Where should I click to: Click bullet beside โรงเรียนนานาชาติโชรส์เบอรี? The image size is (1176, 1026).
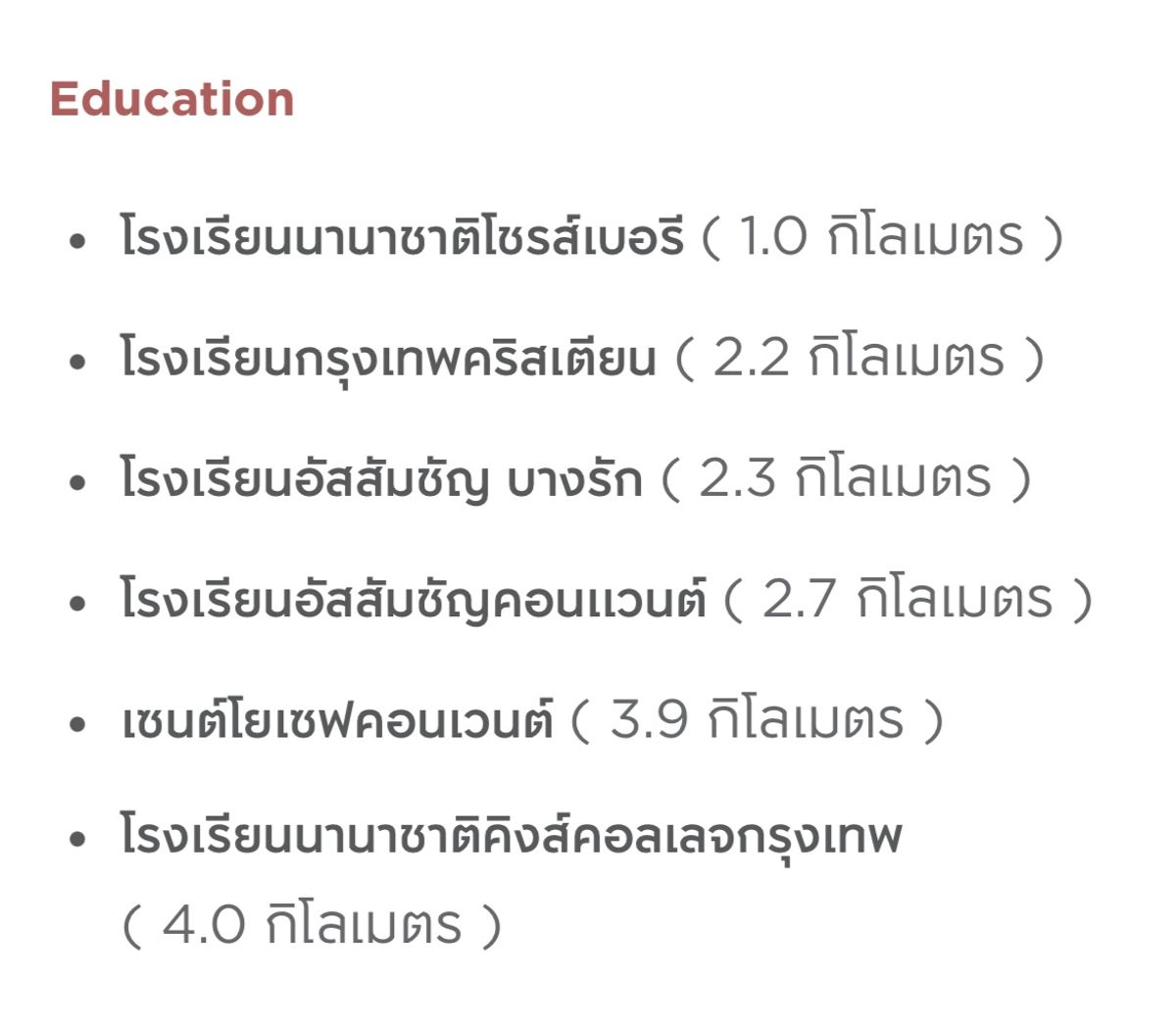click(78, 241)
